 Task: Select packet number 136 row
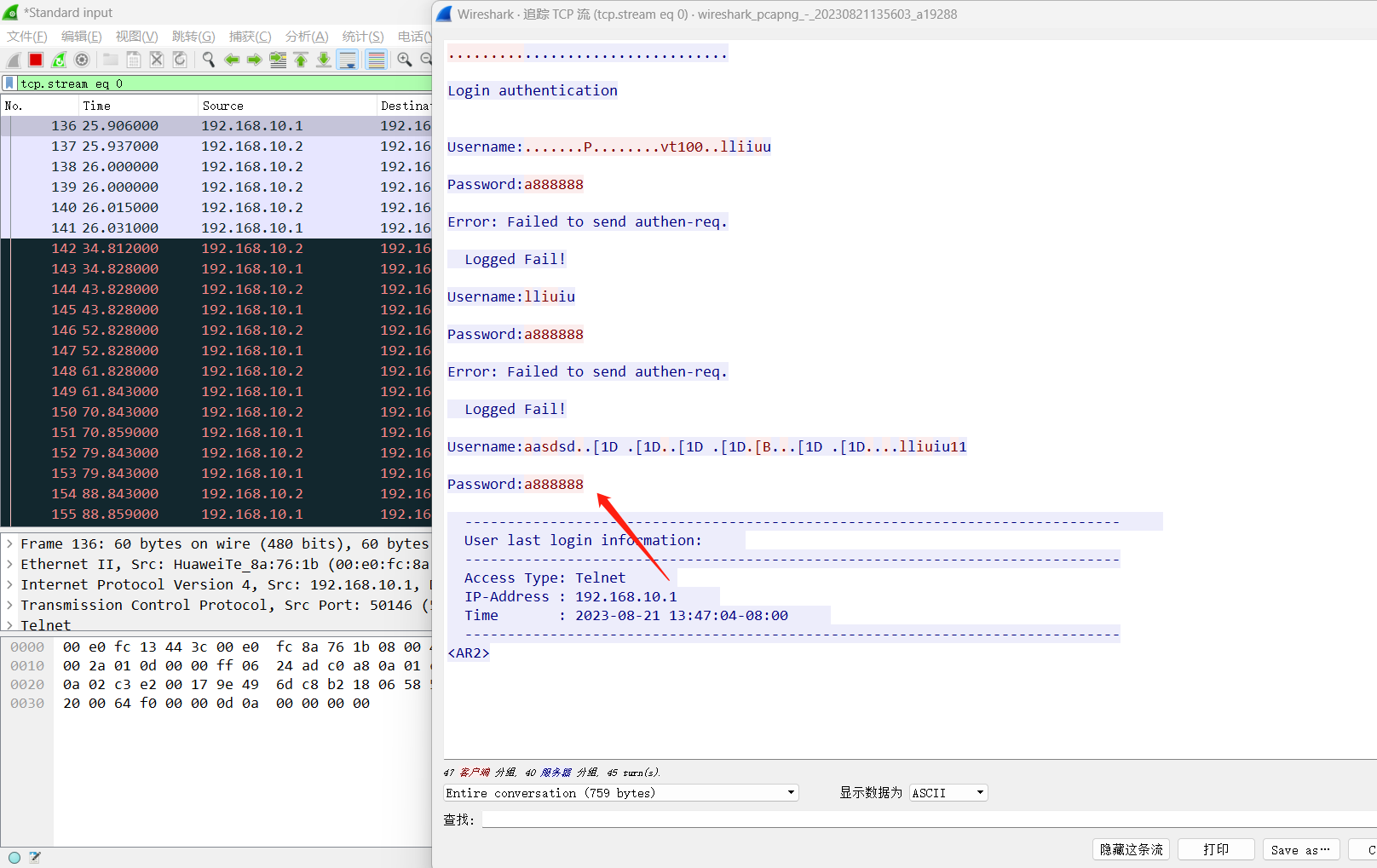[216, 126]
